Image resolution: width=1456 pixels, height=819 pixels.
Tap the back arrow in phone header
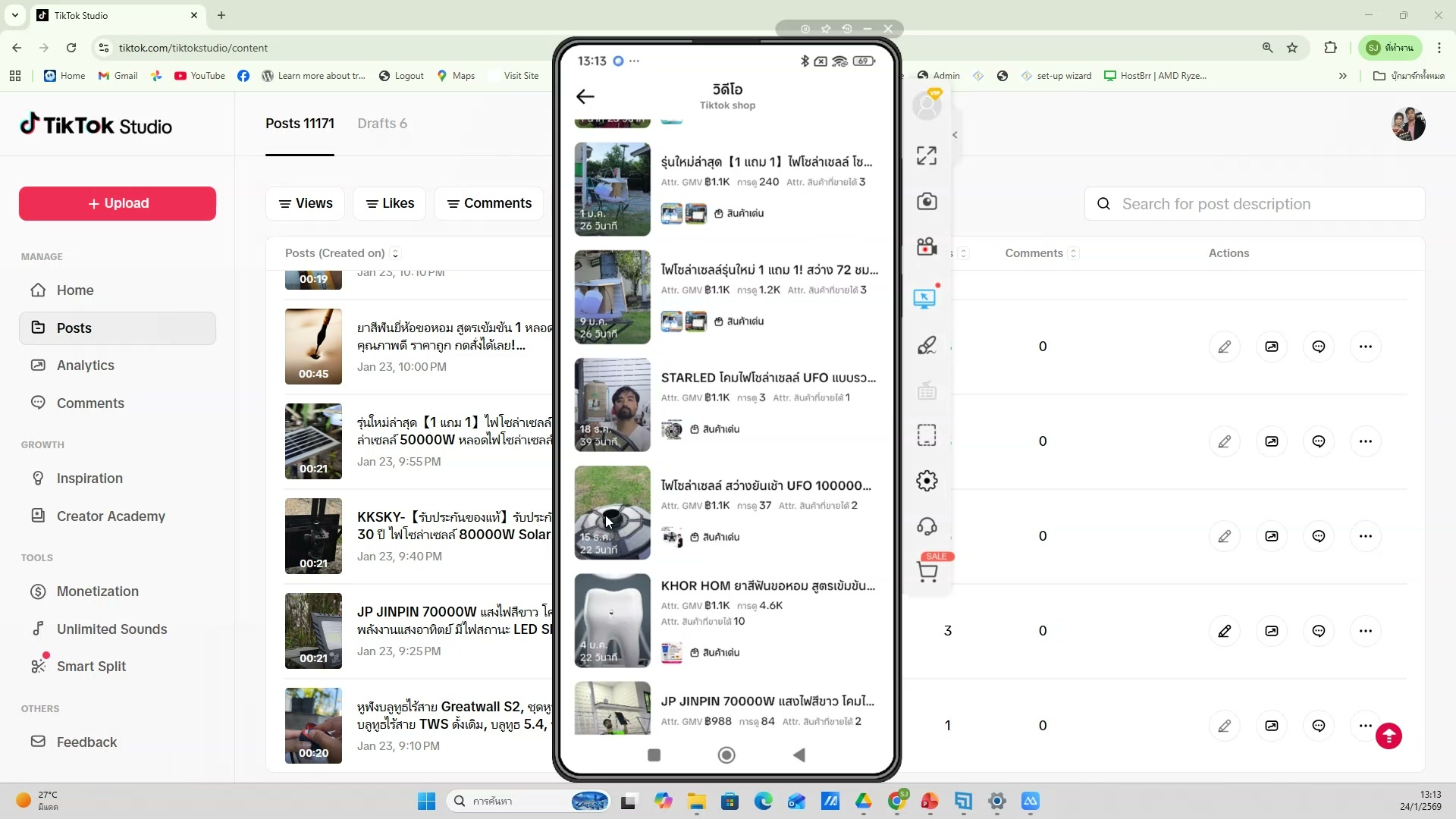[x=585, y=96]
